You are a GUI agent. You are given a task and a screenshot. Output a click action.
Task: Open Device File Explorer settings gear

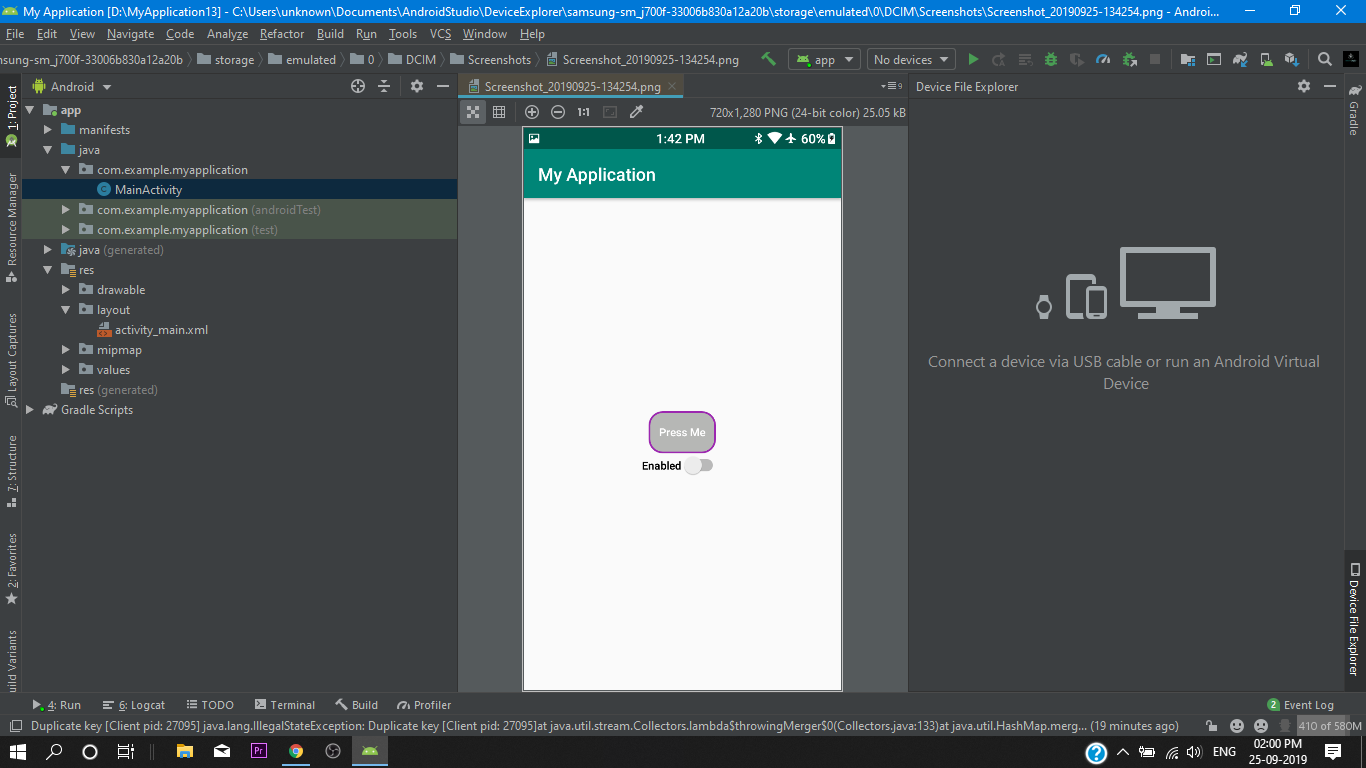pyautogui.click(x=1304, y=87)
